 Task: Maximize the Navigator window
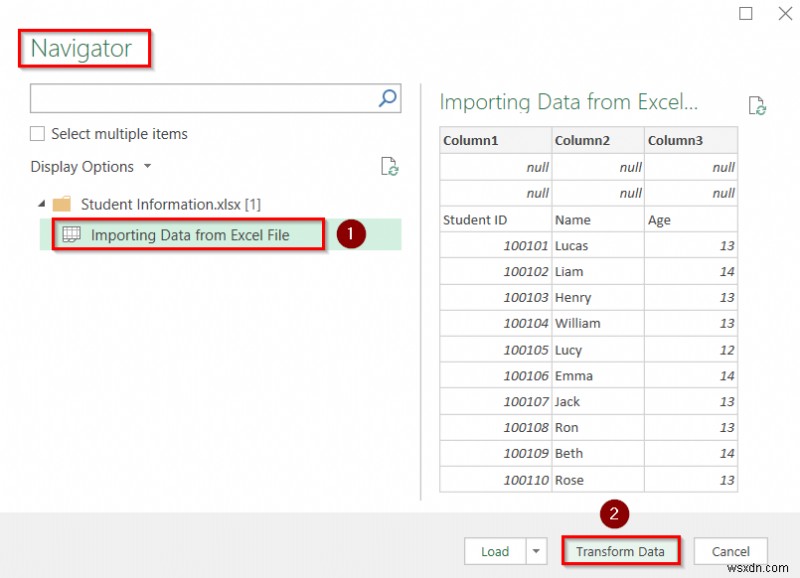coord(745,14)
